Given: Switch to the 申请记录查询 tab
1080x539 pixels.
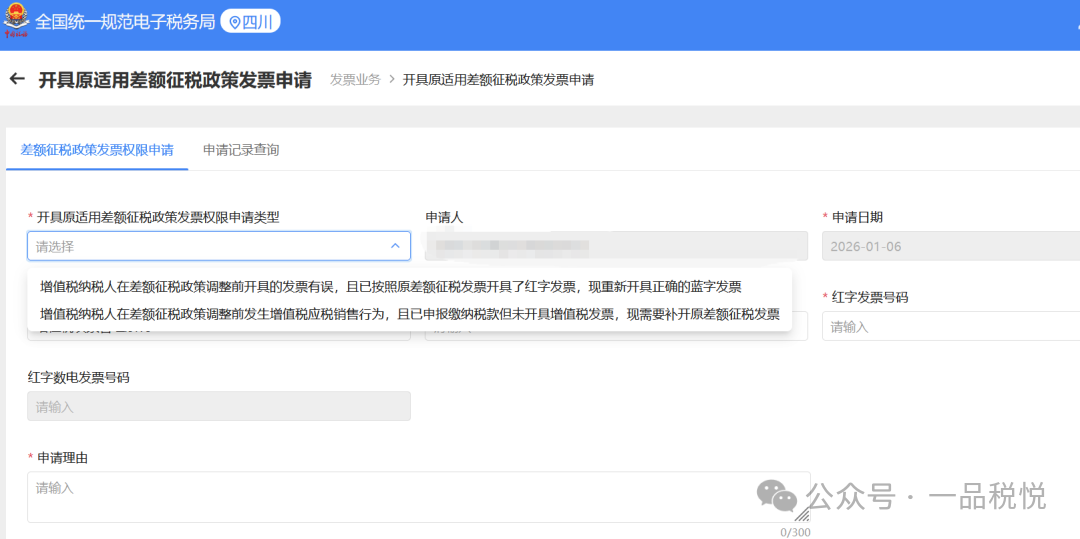Looking at the screenshot, I should pos(241,150).
